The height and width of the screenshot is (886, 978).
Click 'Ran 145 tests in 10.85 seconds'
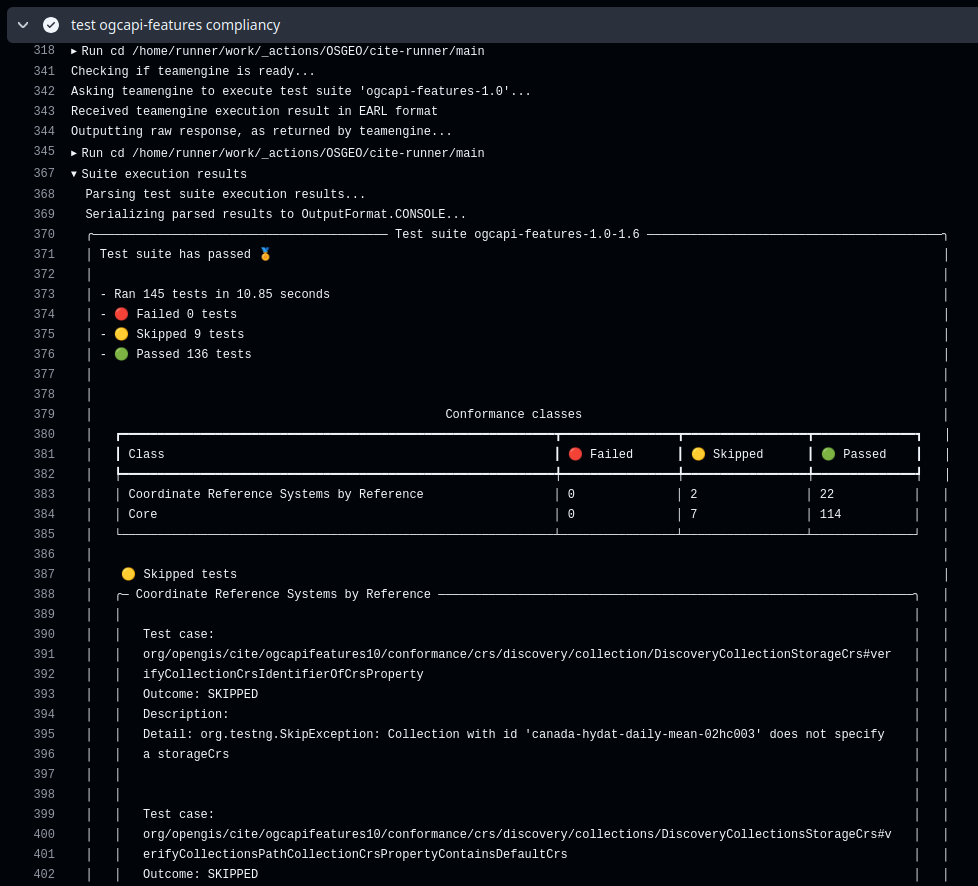pyautogui.click(x=222, y=294)
